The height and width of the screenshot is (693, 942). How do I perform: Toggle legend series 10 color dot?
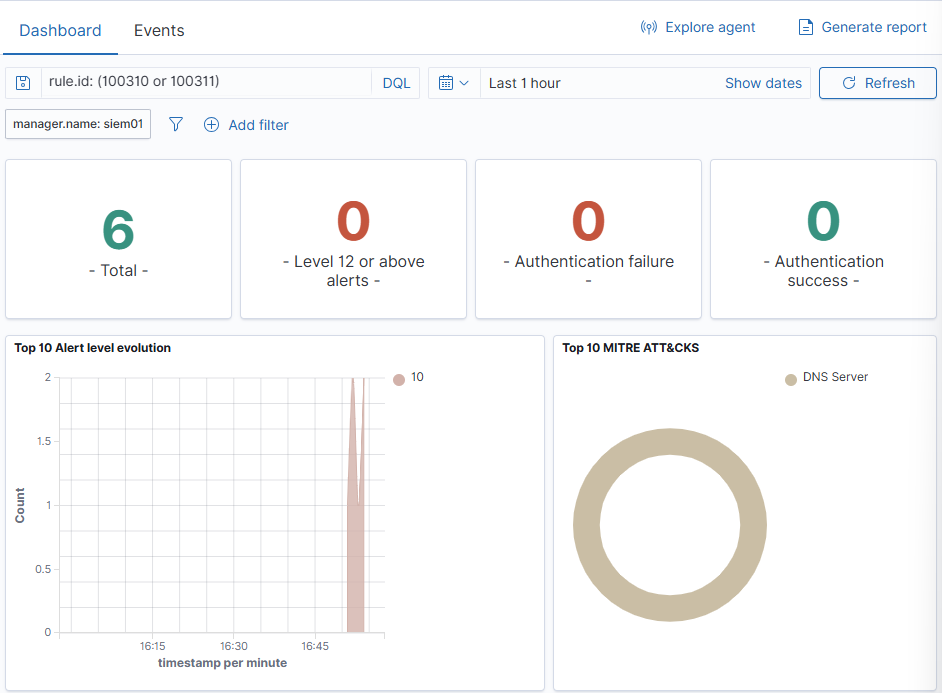click(399, 380)
